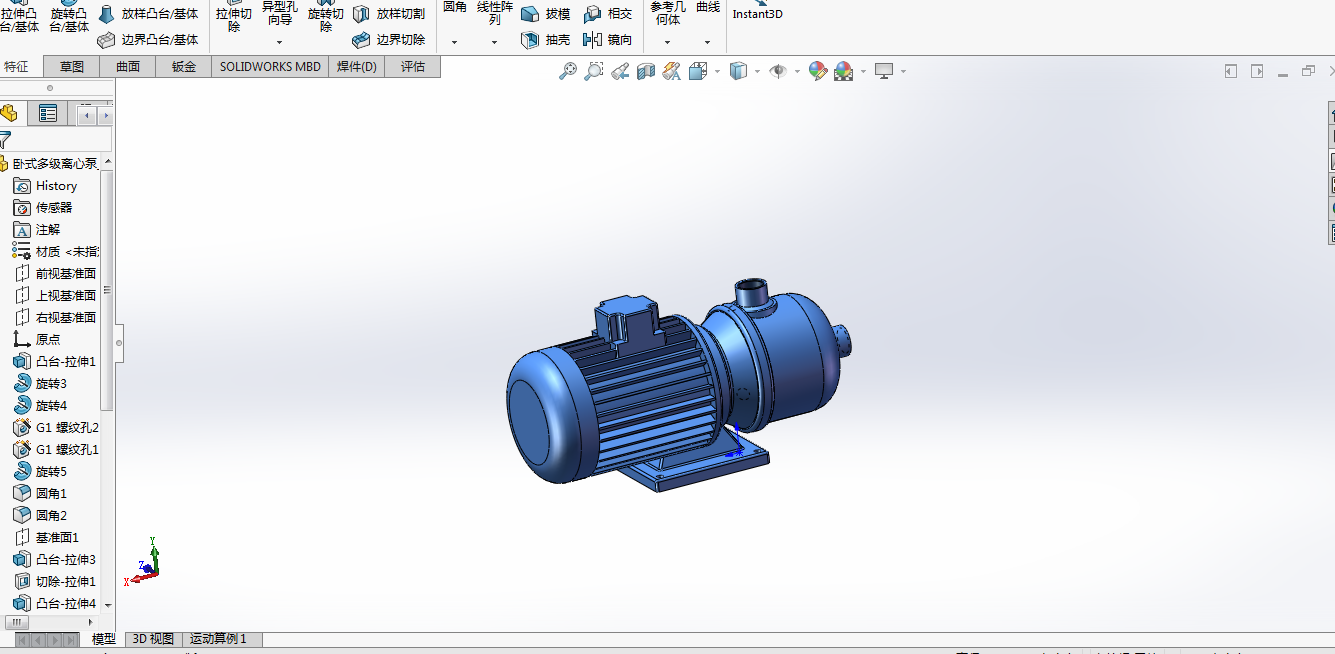Viewport: 1335px width, 654px height.
Task: Open the FeatureManager design tree tab icon
Action: pos(10,113)
